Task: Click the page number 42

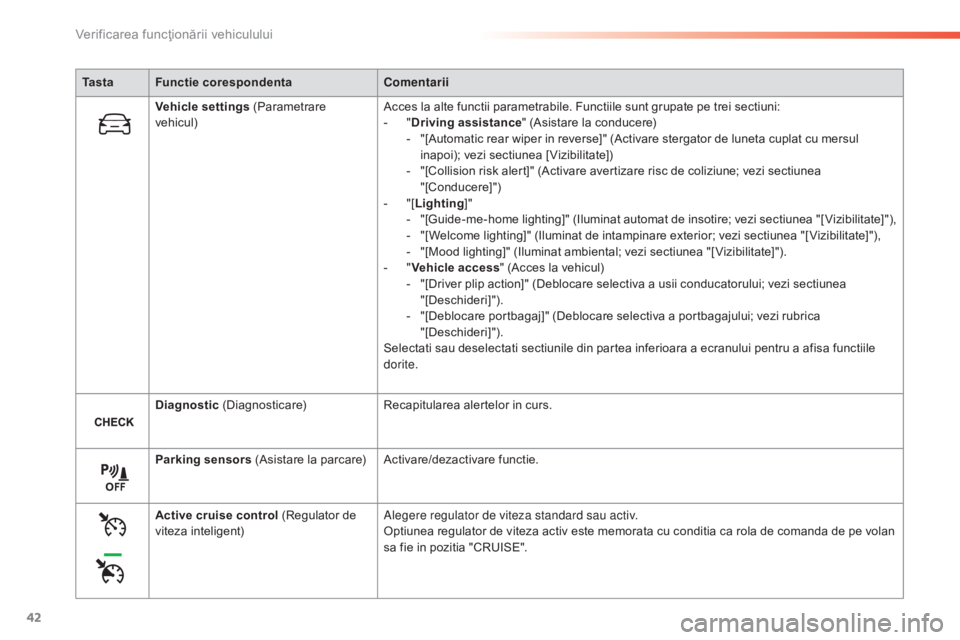Action: 34,617
